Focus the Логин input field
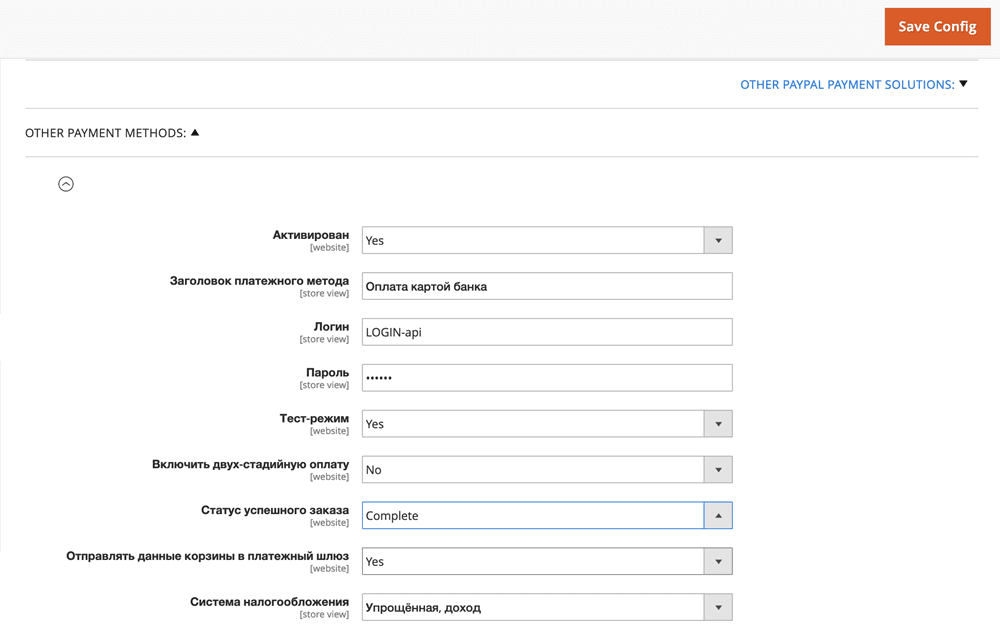This screenshot has height=630, width=1000. point(546,332)
